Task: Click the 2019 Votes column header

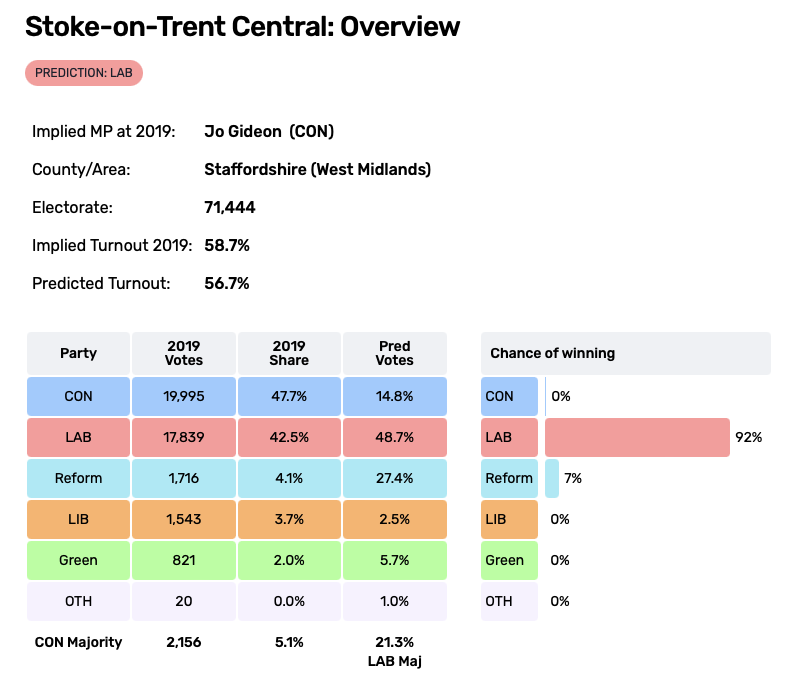Action: (x=184, y=353)
